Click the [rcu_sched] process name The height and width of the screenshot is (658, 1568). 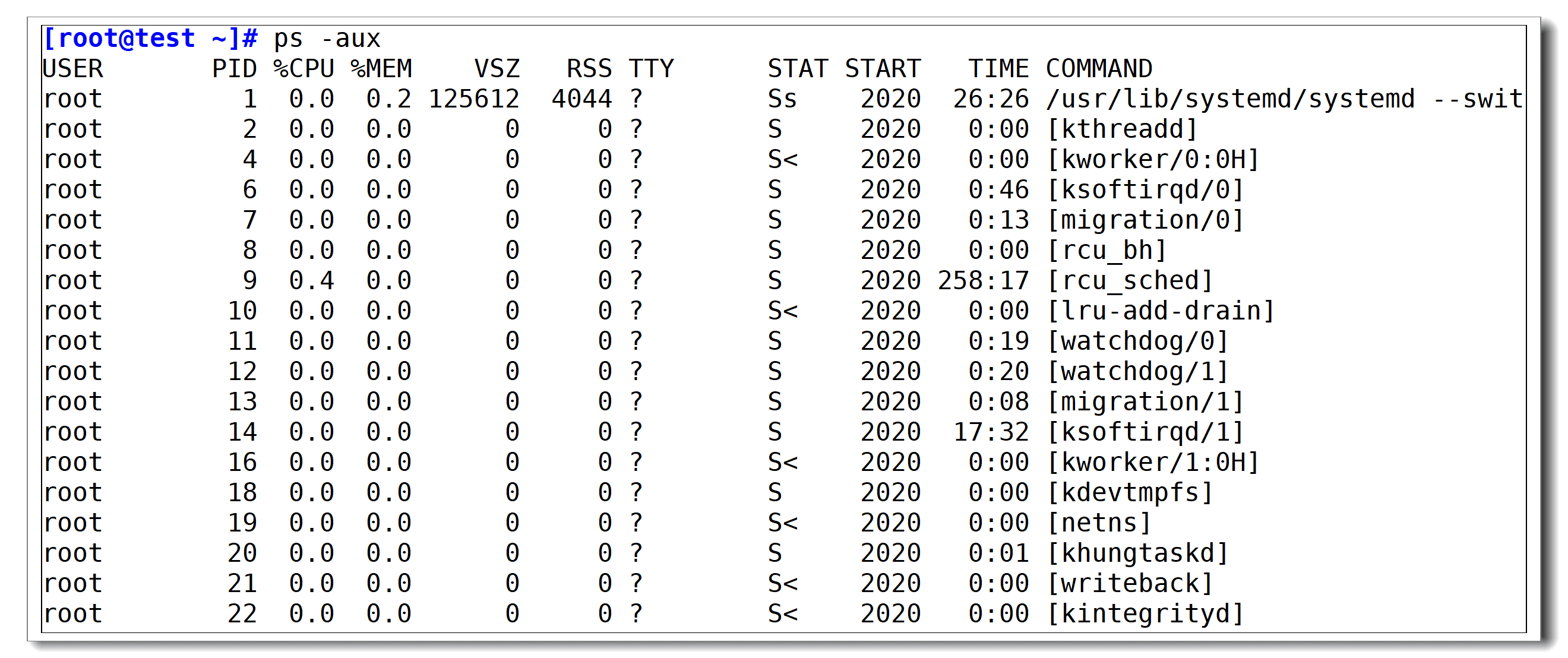[1130, 281]
